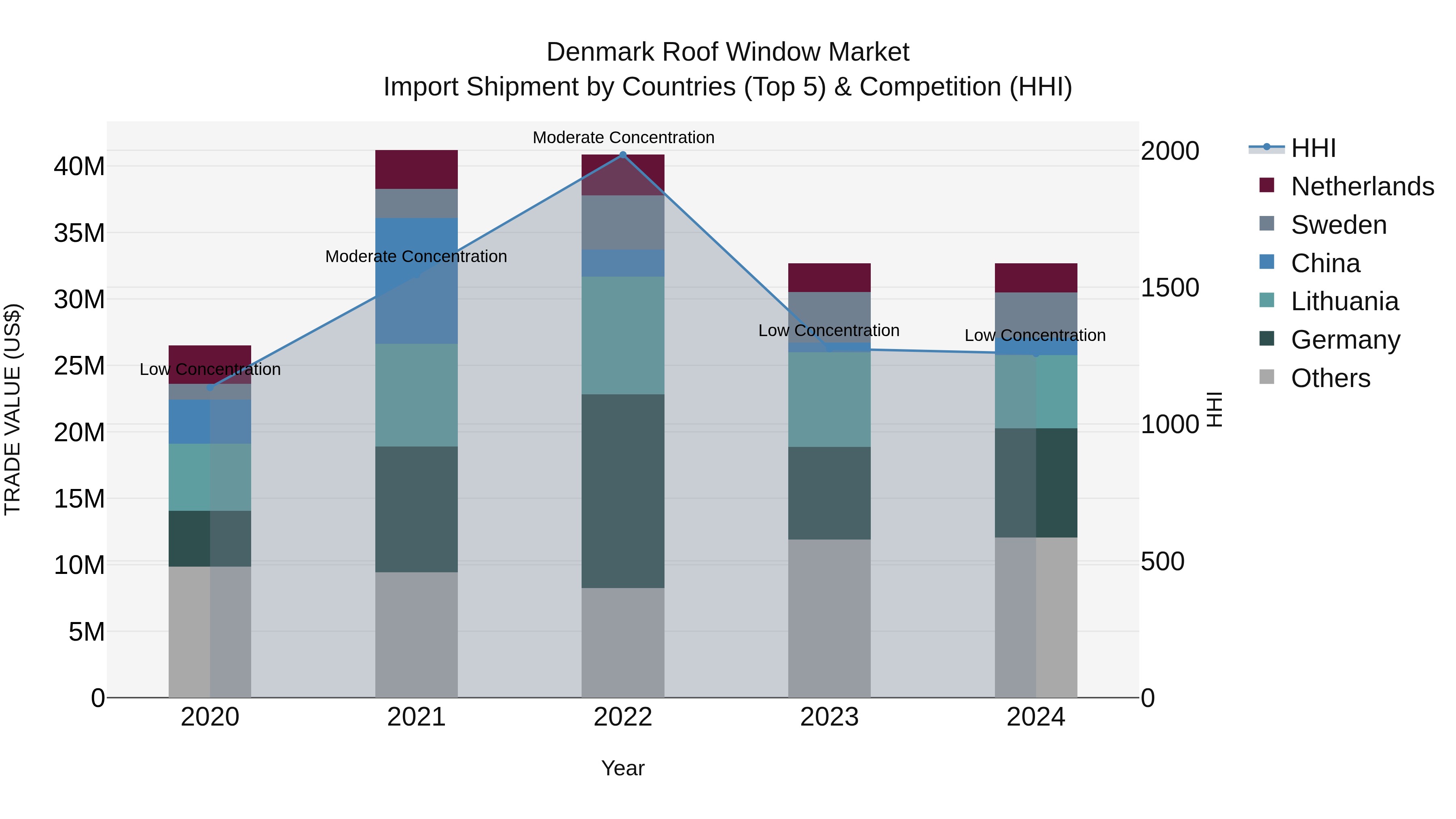Click the 2021 China bar segment

click(x=417, y=281)
